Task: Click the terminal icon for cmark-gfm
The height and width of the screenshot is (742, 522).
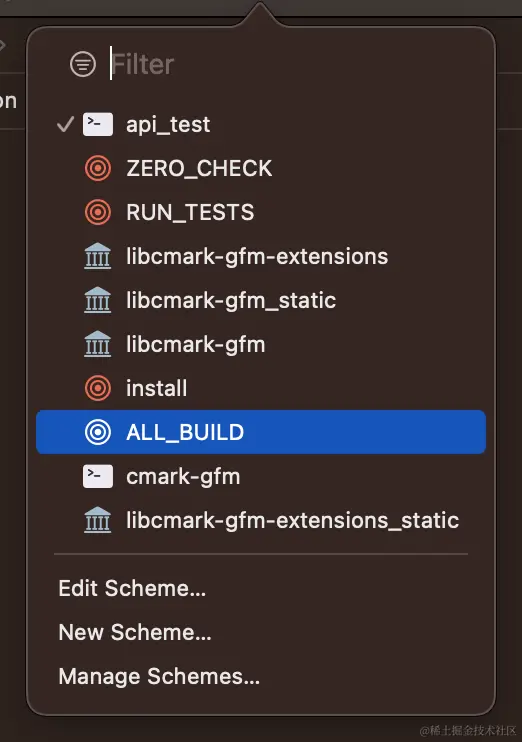Action: (x=98, y=476)
